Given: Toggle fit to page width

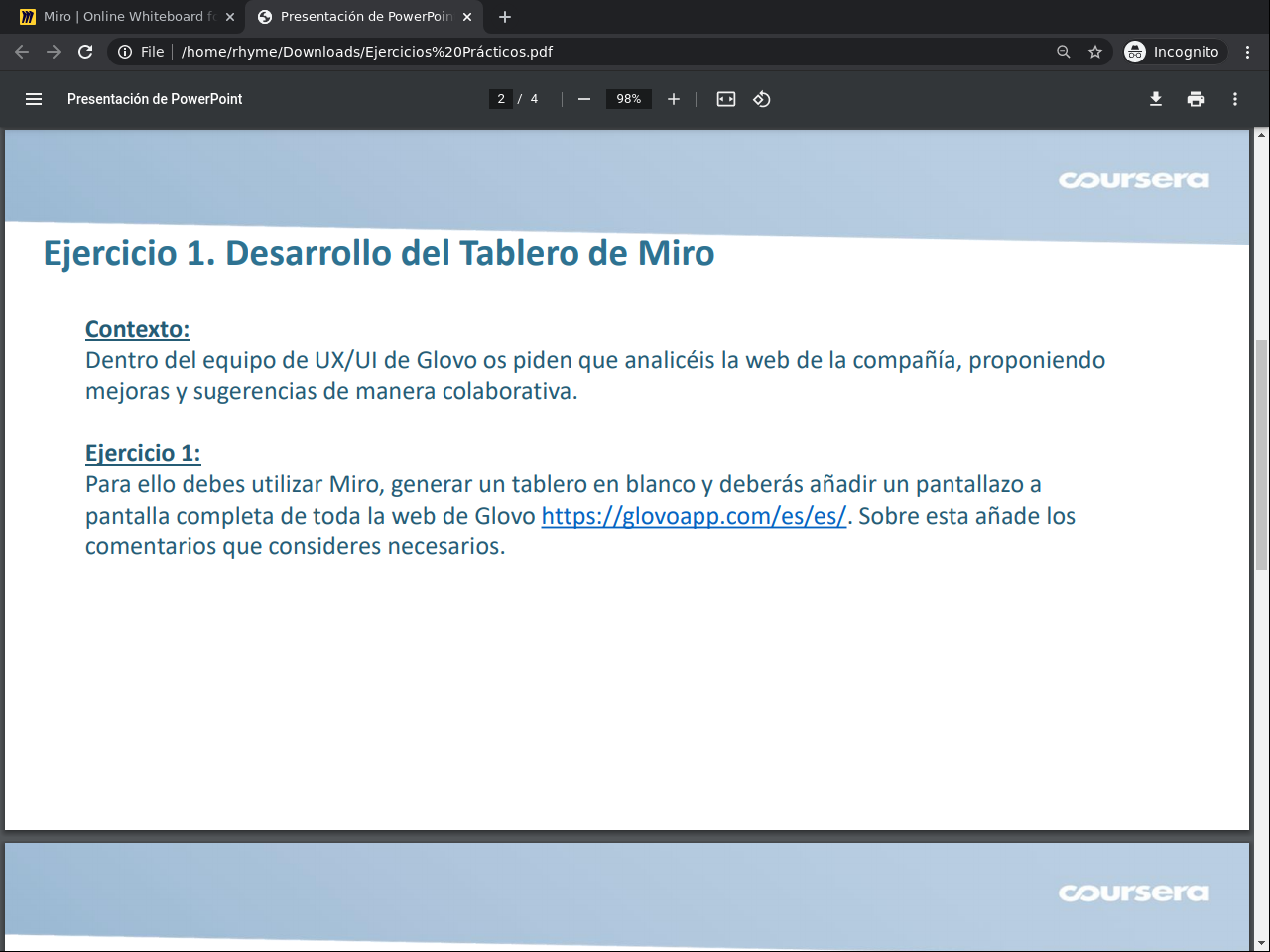Looking at the screenshot, I should (x=726, y=99).
